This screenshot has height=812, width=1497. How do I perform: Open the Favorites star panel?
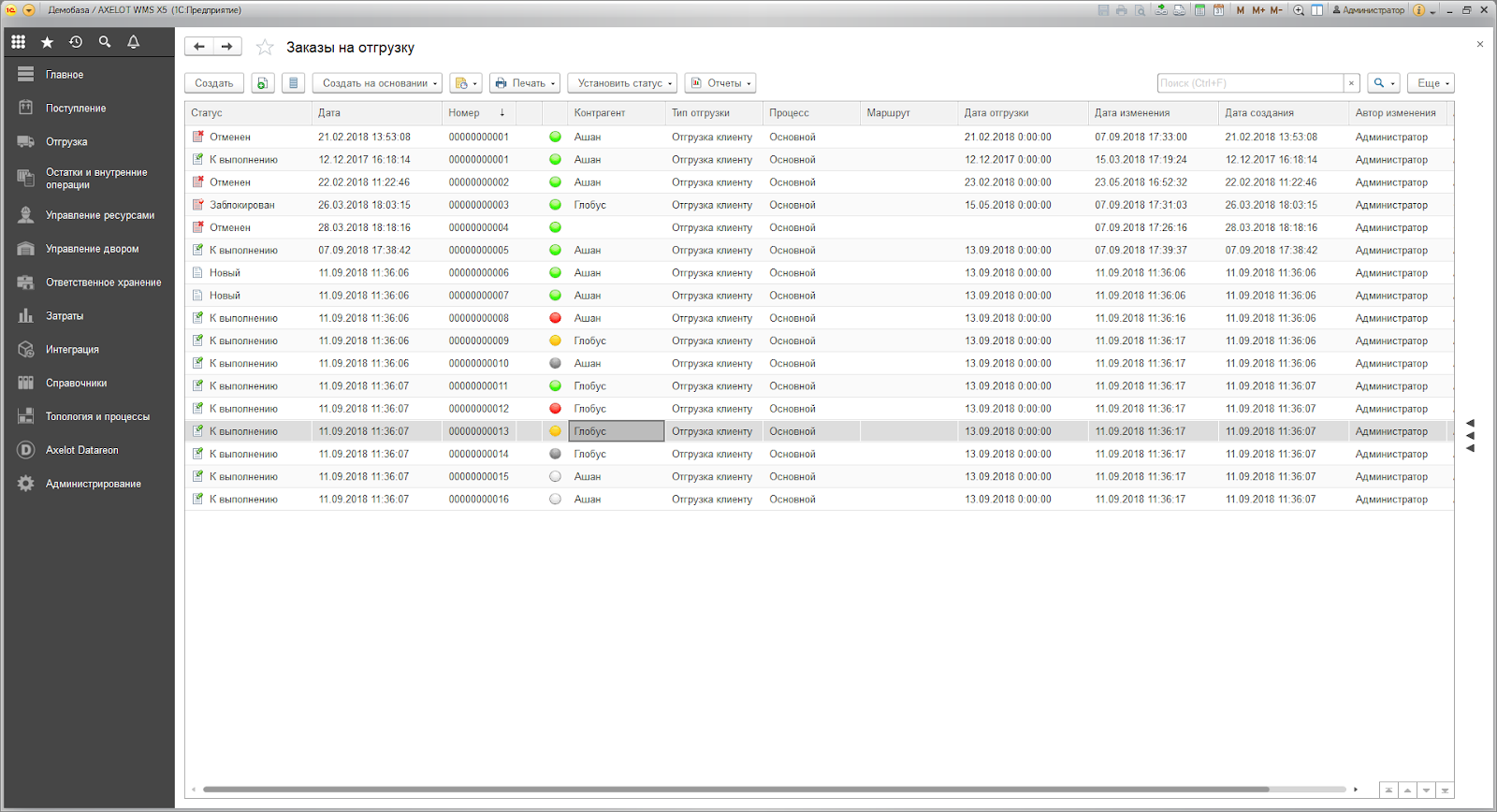pos(47,42)
